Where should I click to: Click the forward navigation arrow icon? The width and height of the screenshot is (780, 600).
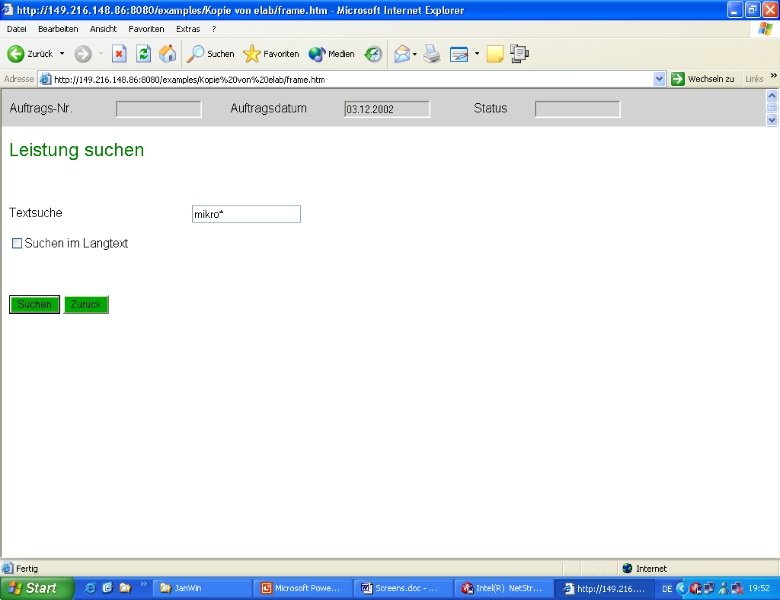pos(83,54)
